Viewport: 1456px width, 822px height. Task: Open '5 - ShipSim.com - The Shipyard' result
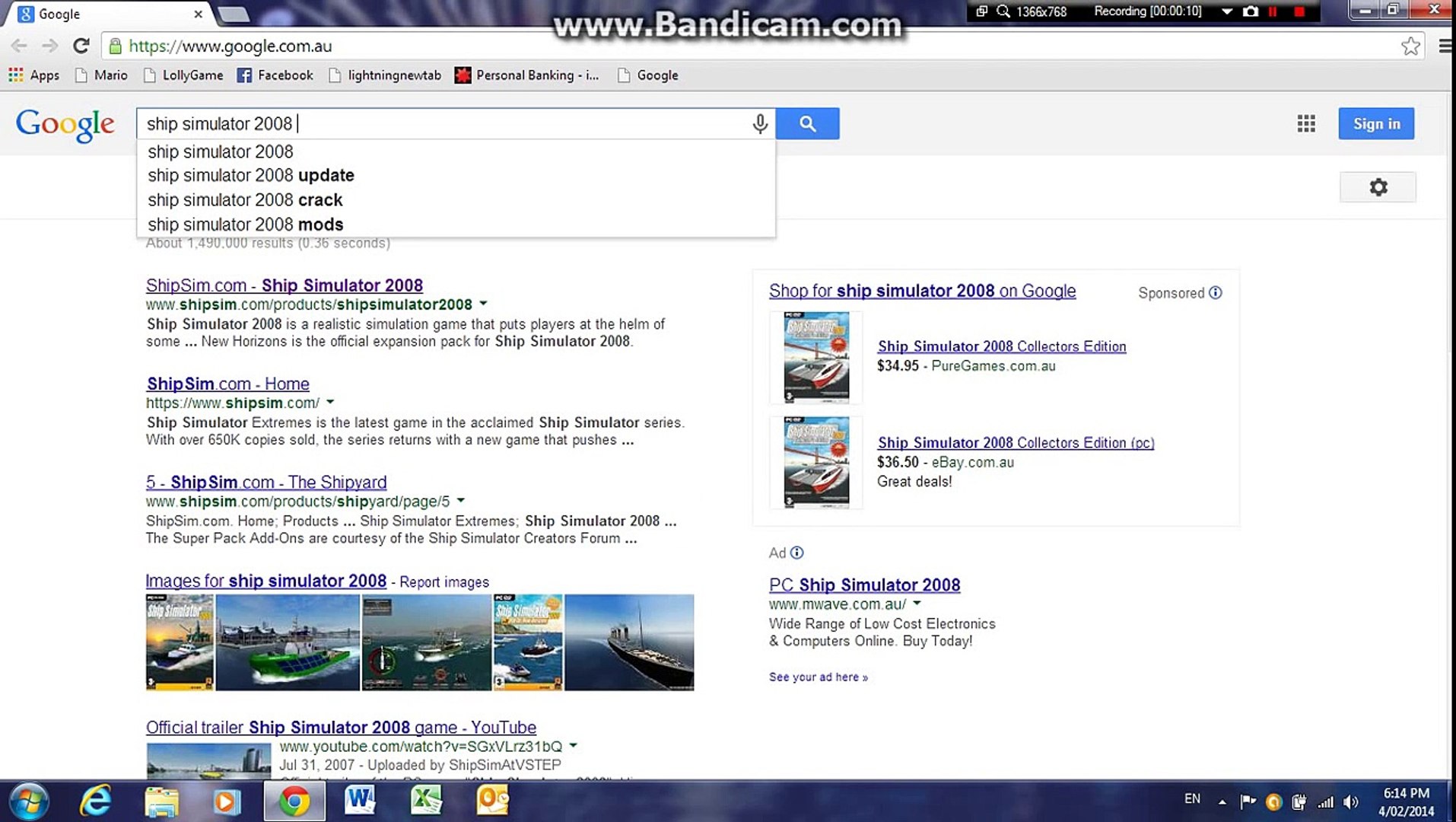pos(266,483)
